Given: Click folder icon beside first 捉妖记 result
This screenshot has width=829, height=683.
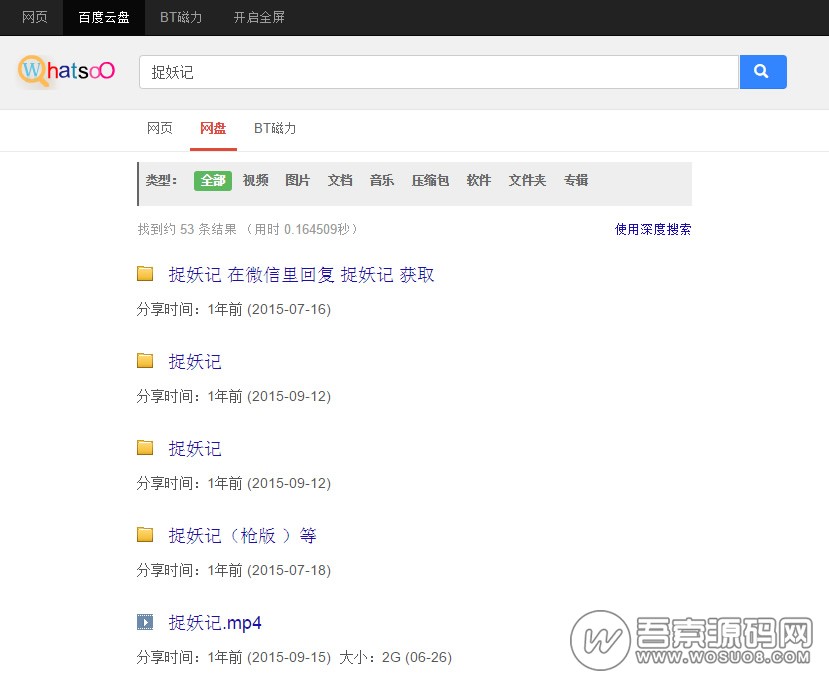Looking at the screenshot, I should tap(145, 274).
